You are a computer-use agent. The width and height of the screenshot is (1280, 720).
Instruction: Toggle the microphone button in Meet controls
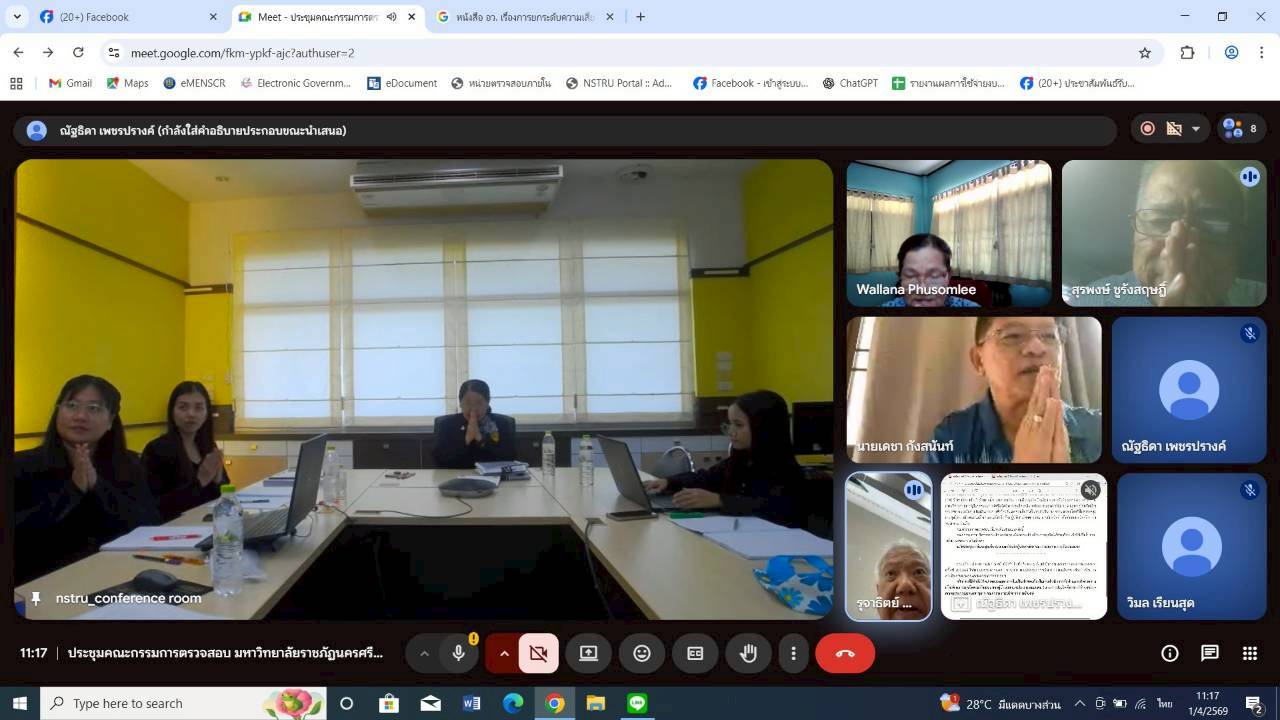pos(459,653)
